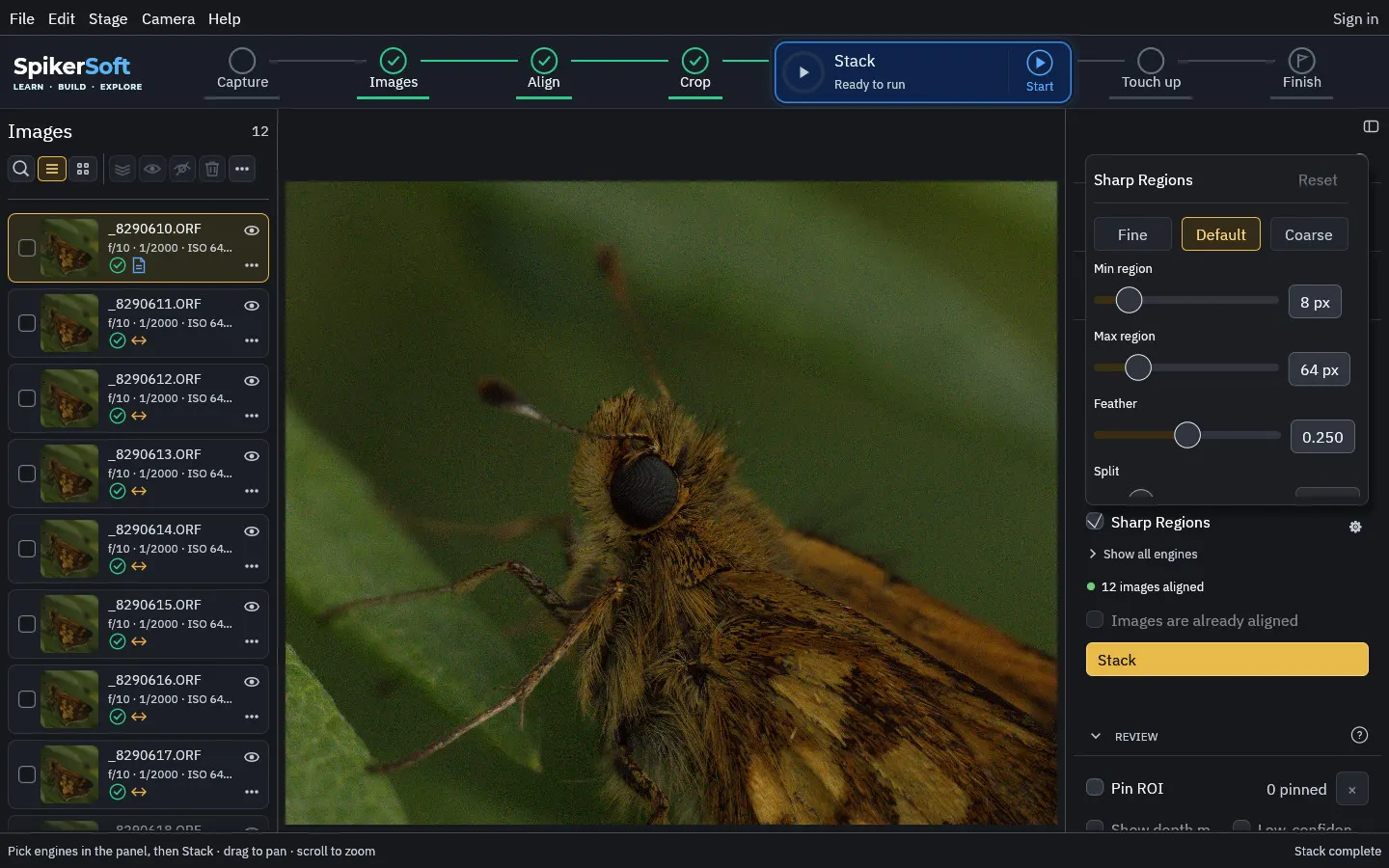Screen dimensions: 1389x868
Task: Open the File menu
Action: point(21,18)
